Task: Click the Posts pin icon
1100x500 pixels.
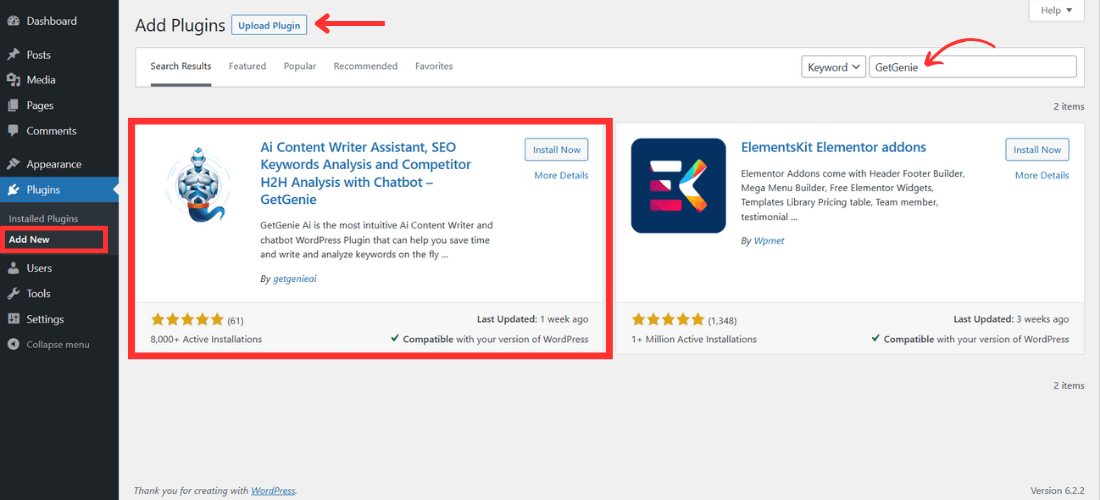Action: (x=13, y=55)
